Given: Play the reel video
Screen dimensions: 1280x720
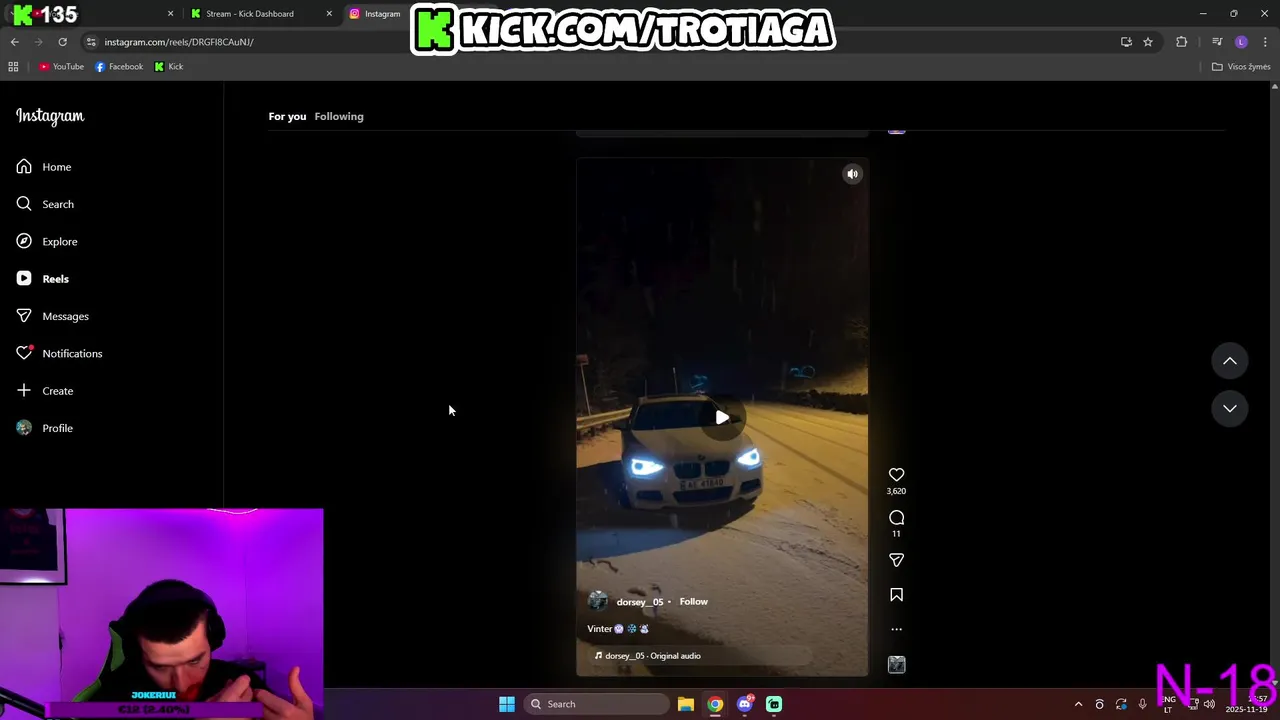Looking at the screenshot, I should pyautogui.click(x=722, y=418).
